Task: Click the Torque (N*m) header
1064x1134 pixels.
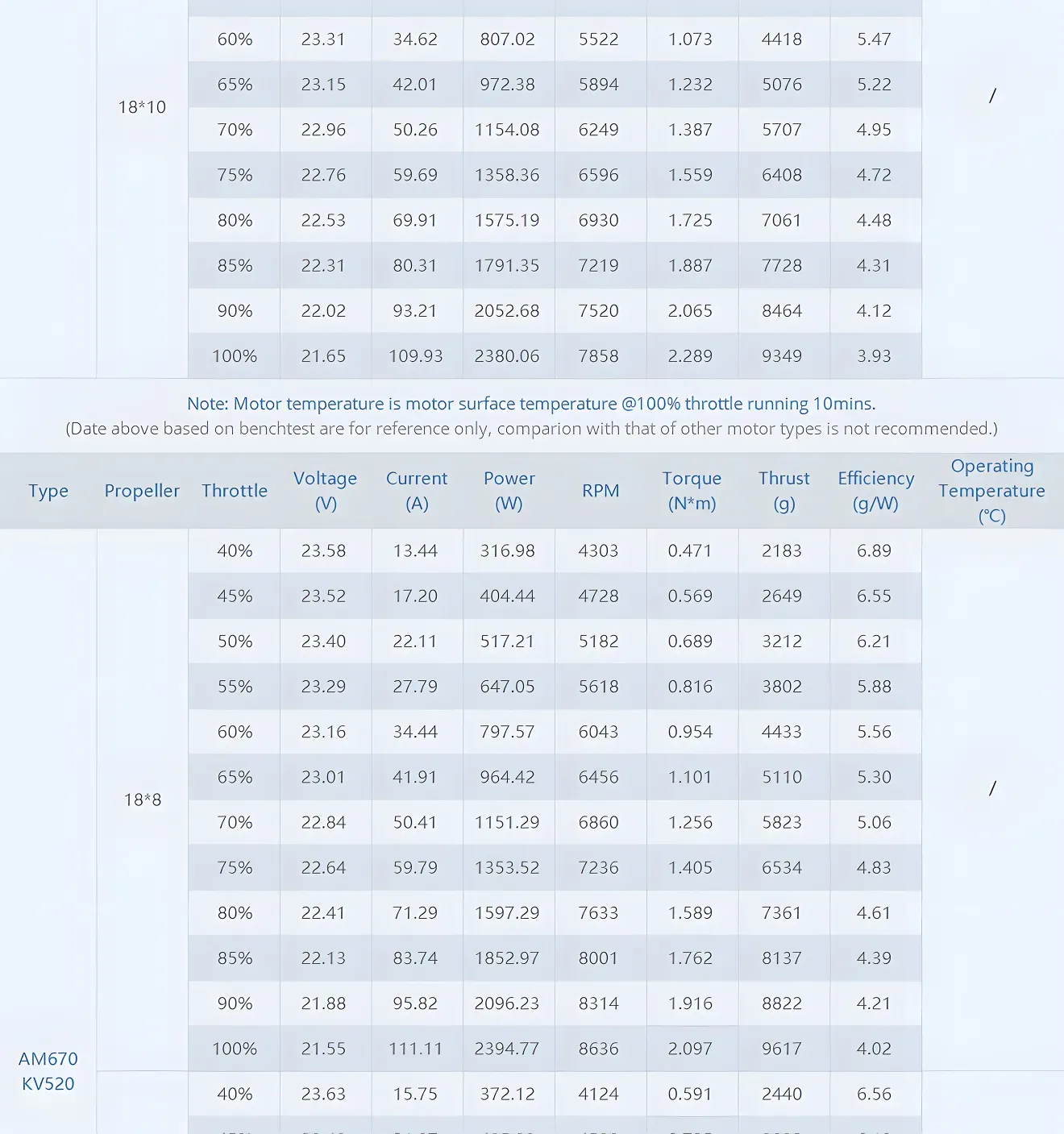Action: [692, 491]
